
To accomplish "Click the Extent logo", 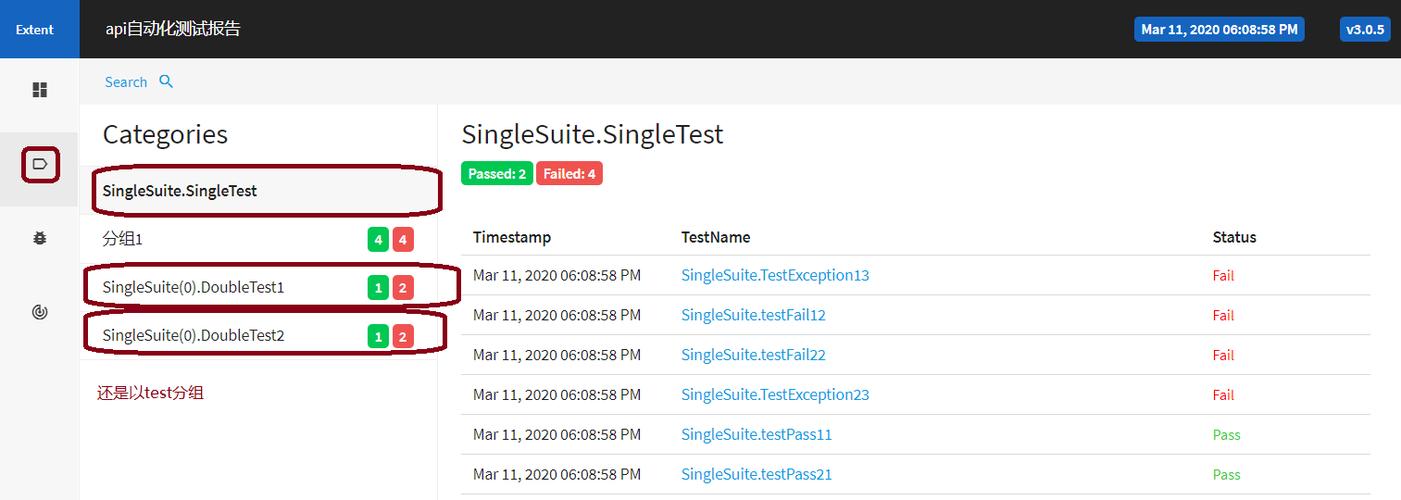I will (35, 29).
